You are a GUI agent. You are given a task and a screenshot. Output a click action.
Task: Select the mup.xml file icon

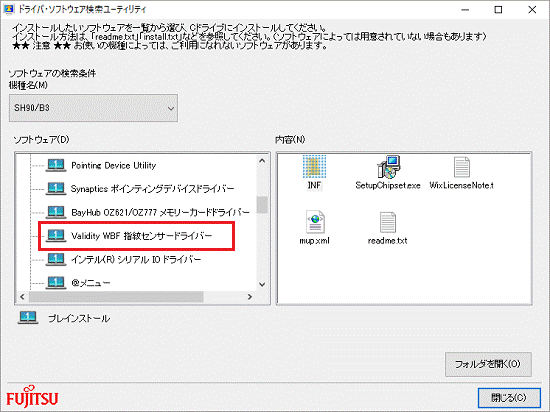315,222
